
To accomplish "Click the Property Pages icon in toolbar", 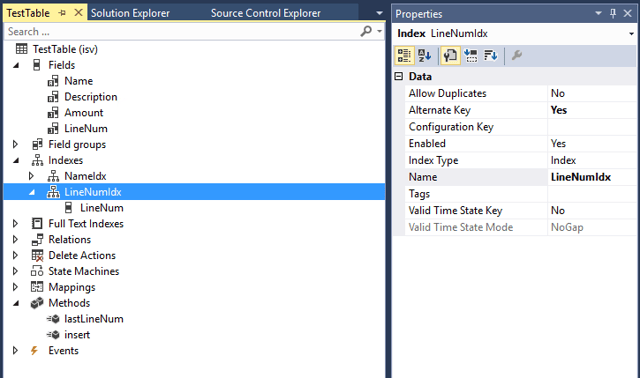I will point(450,56).
